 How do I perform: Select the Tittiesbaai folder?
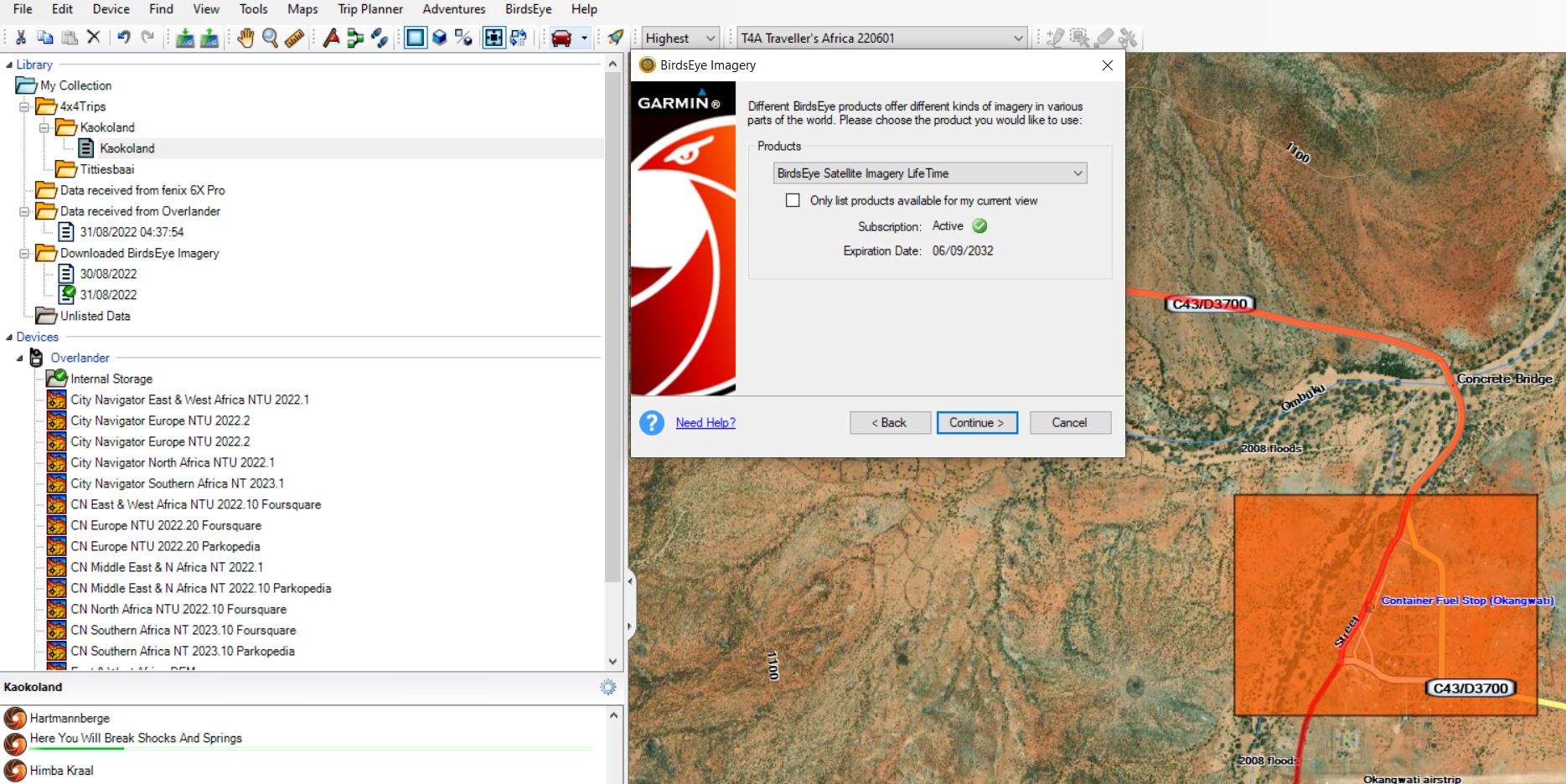[x=107, y=169]
